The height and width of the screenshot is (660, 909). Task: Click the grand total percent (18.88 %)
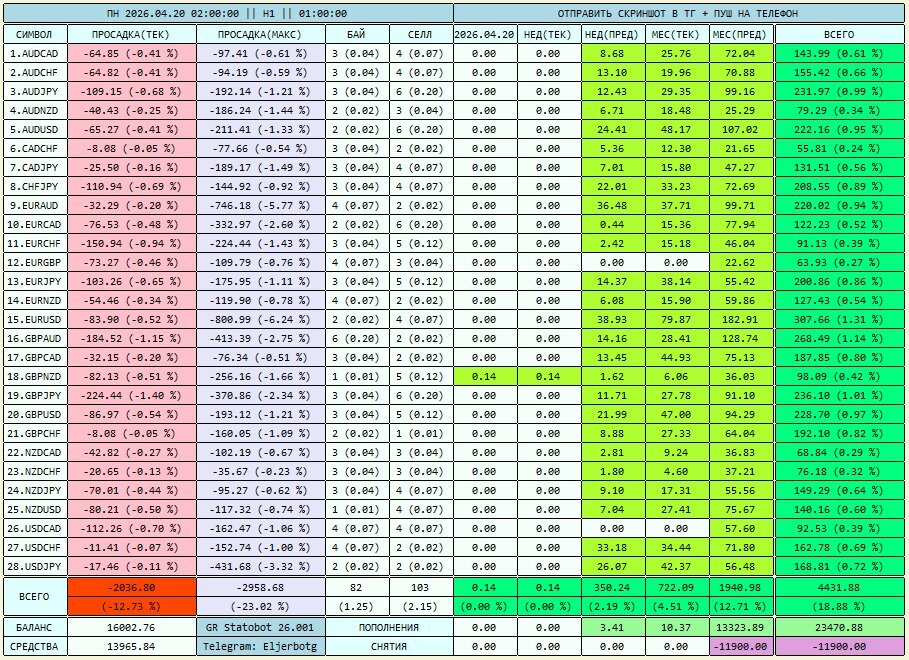(x=839, y=606)
